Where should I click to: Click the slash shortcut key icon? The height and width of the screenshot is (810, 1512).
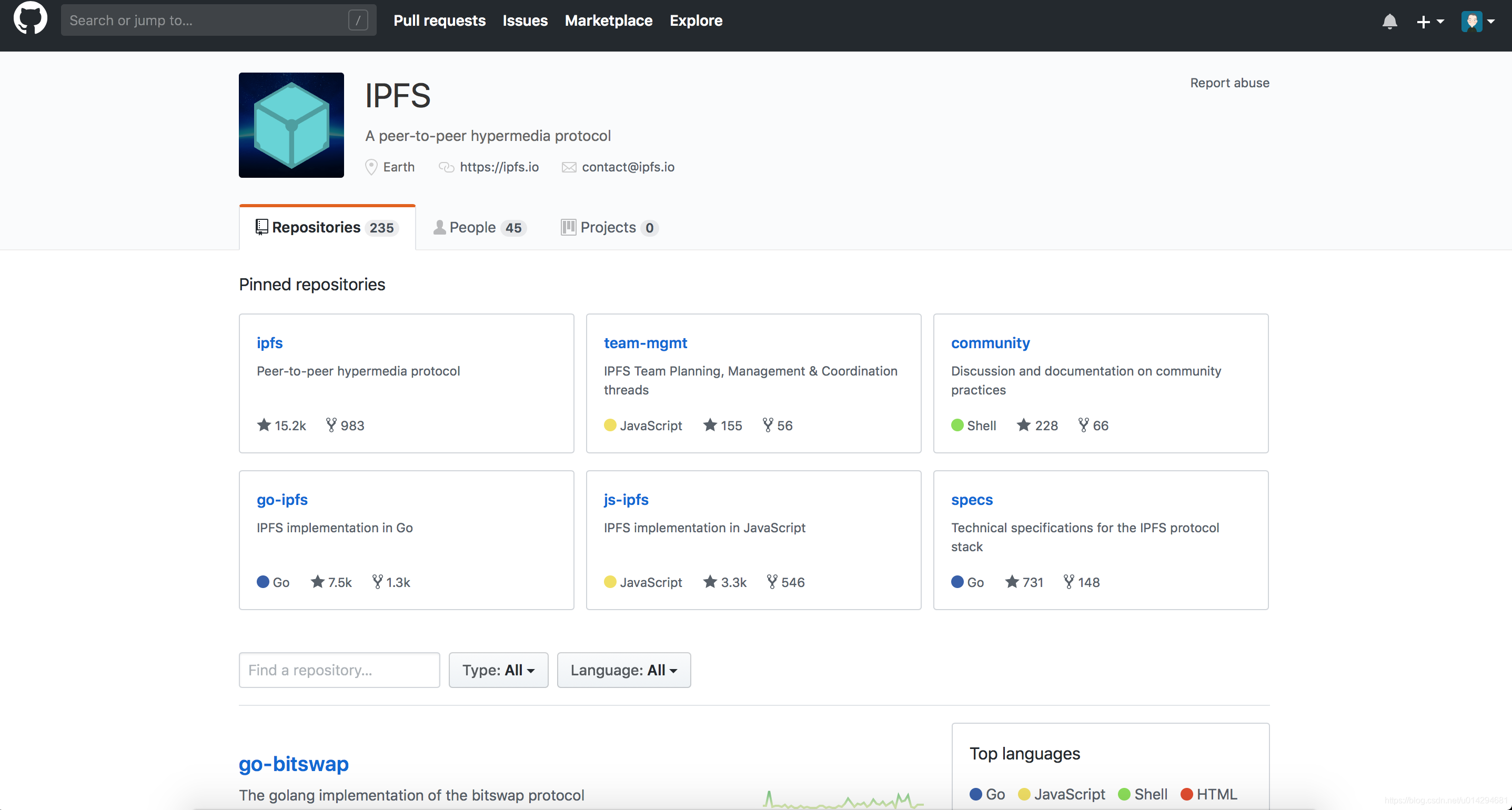tap(358, 20)
